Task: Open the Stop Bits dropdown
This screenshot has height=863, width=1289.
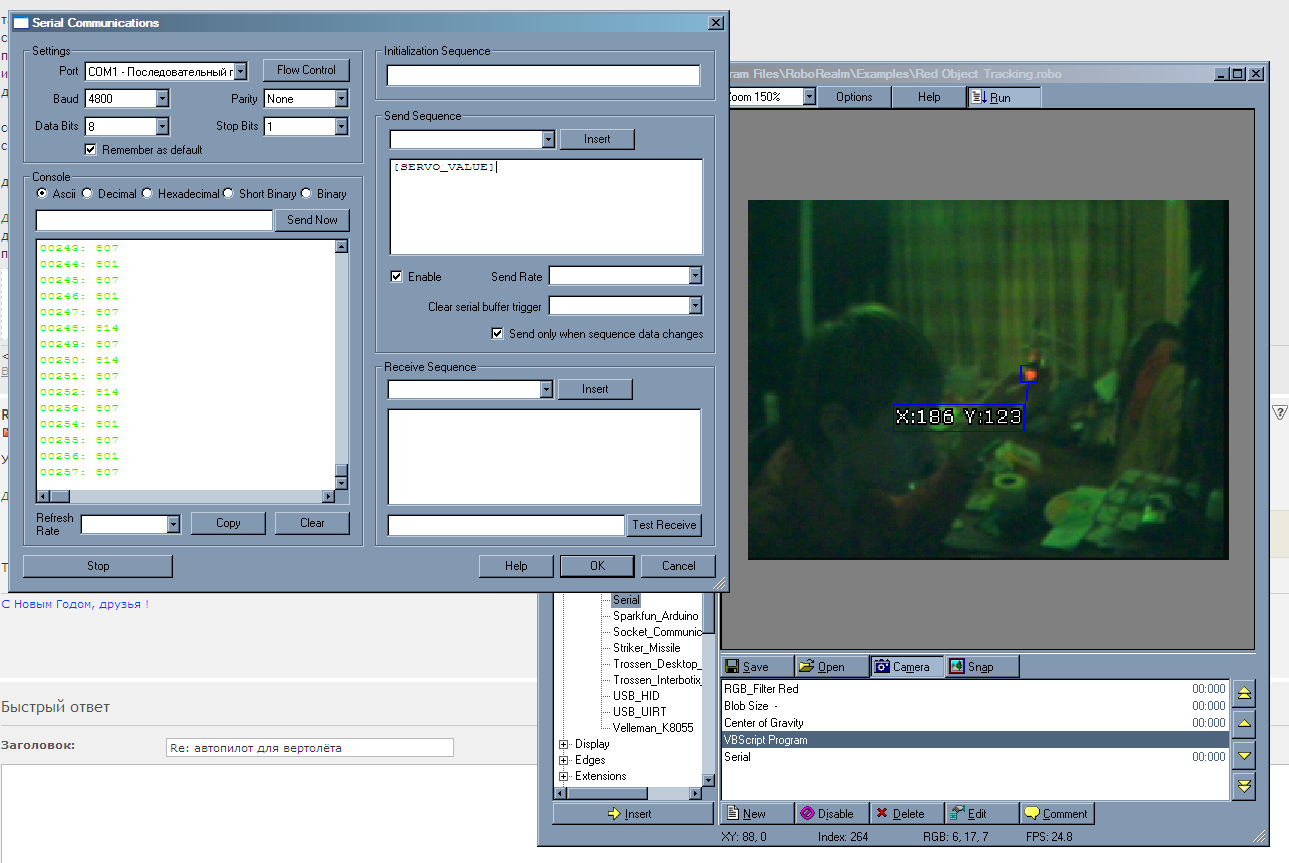Action: pos(341,127)
